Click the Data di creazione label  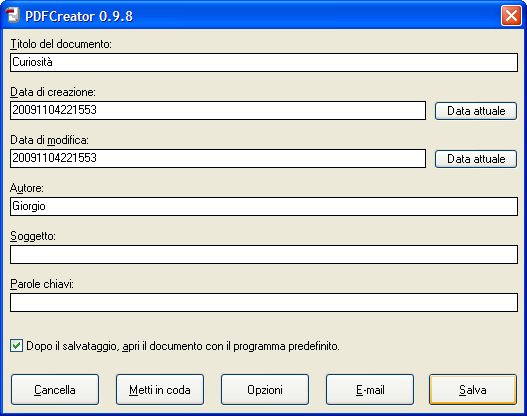click(53, 92)
